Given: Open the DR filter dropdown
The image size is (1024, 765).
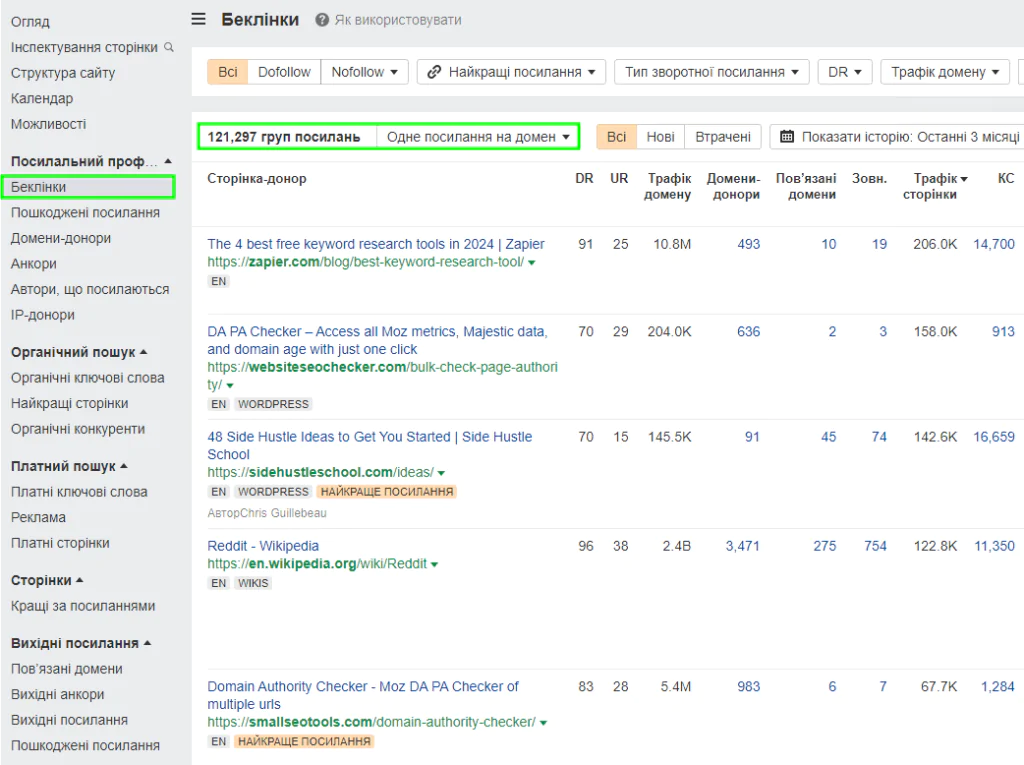Looking at the screenshot, I should click(x=845, y=72).
